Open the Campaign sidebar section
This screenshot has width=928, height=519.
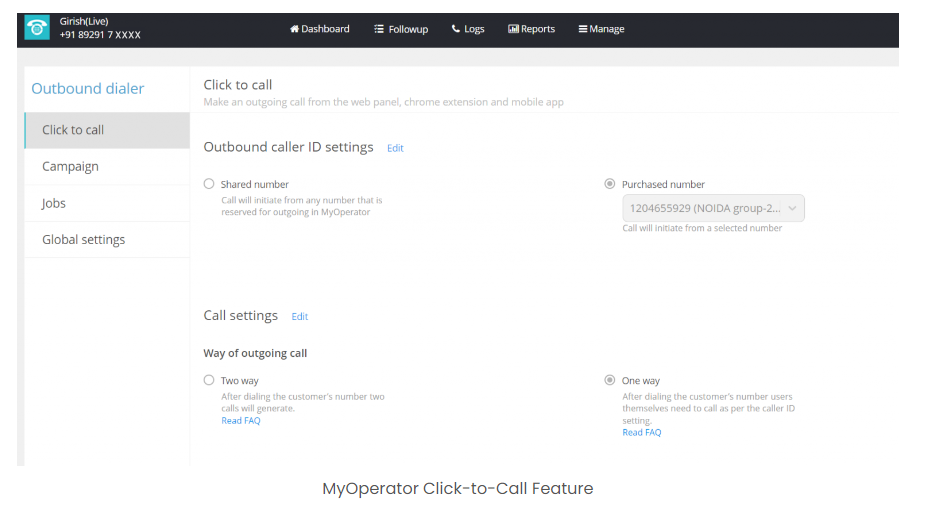pos(107,167)
